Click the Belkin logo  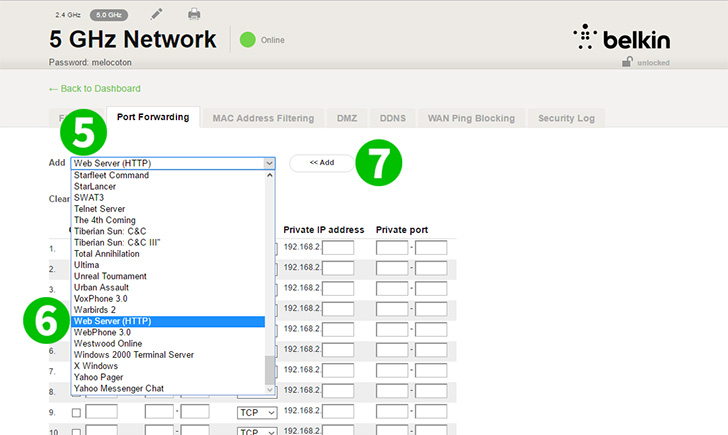[x=622, y=37]
